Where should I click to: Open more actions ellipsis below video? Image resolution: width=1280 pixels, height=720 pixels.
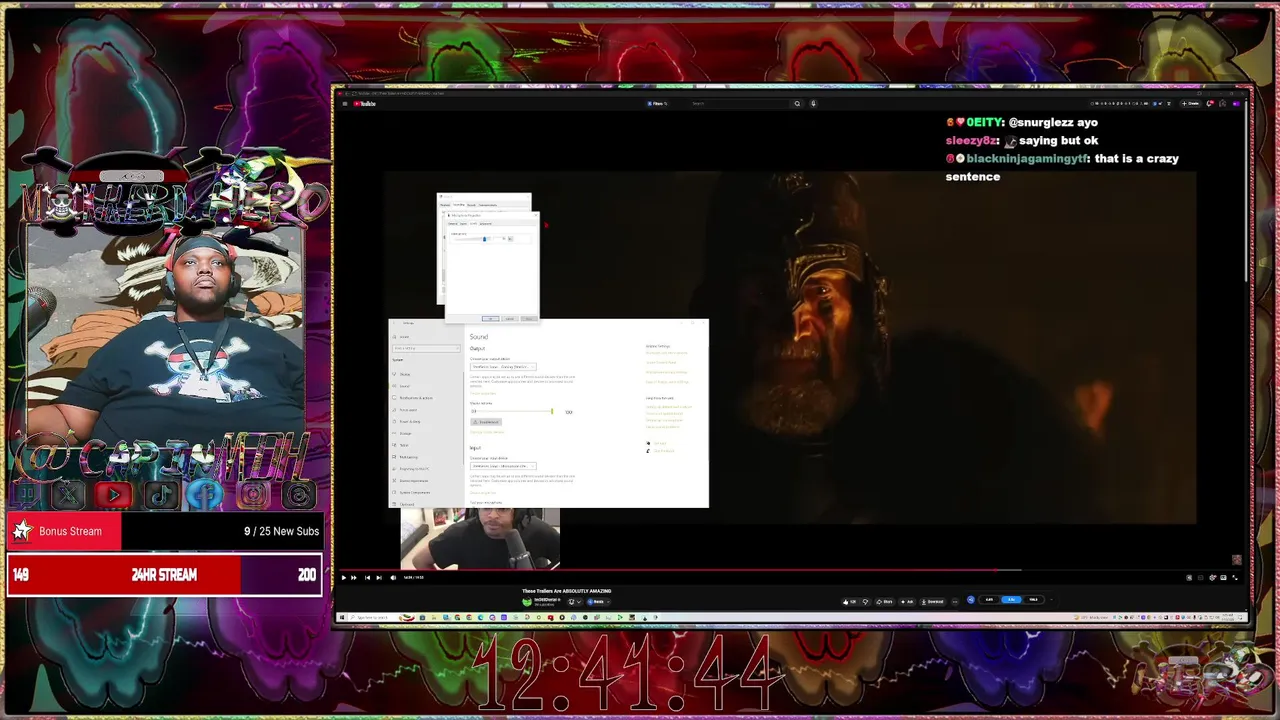pyautogui.click(x=954, y=601)
